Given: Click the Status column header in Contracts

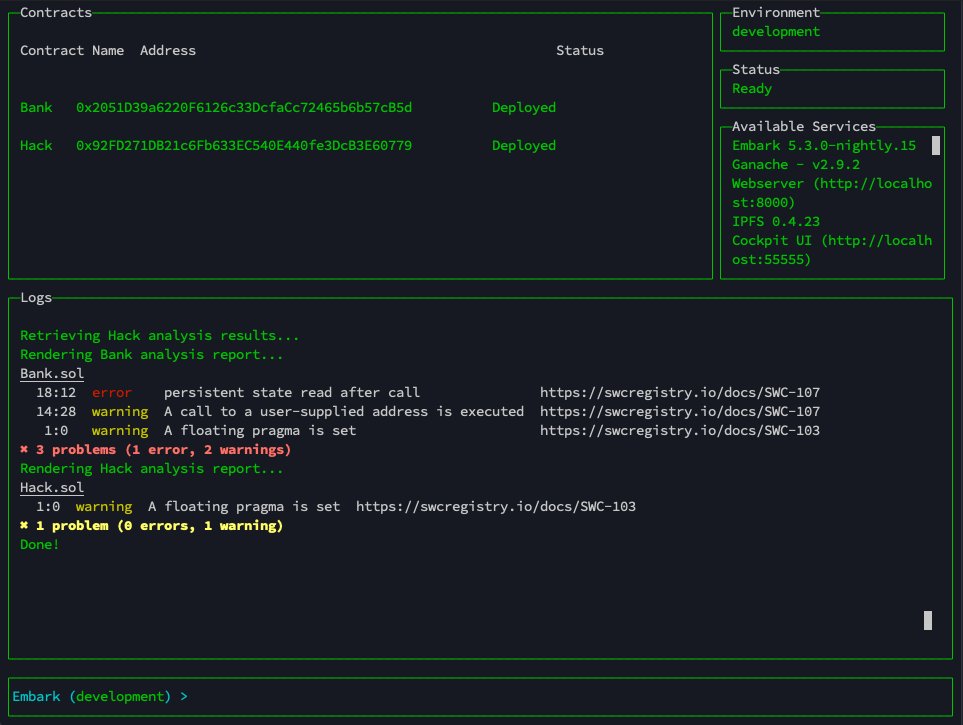Looking at the screenshot, I should coord(580,50).
